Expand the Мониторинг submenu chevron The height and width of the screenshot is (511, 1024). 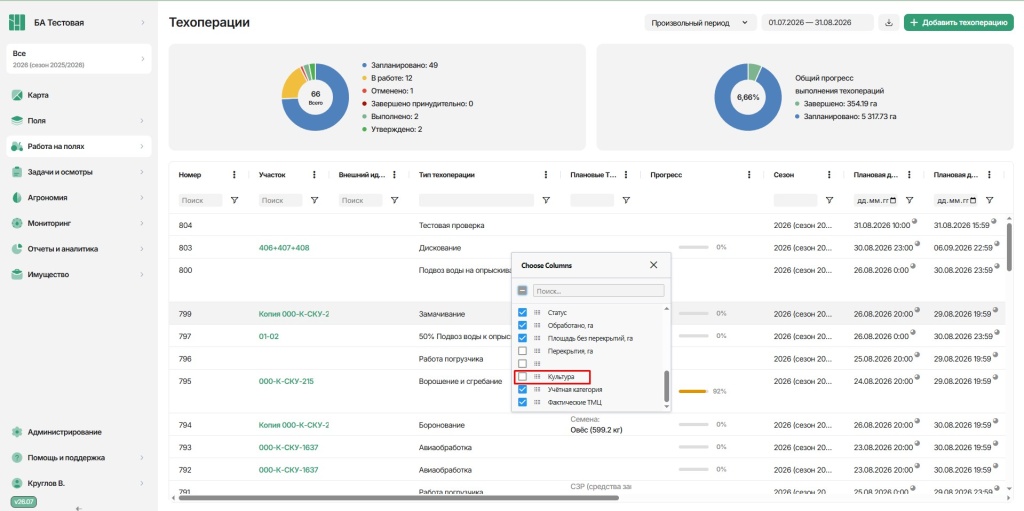(x=142, y=223)
